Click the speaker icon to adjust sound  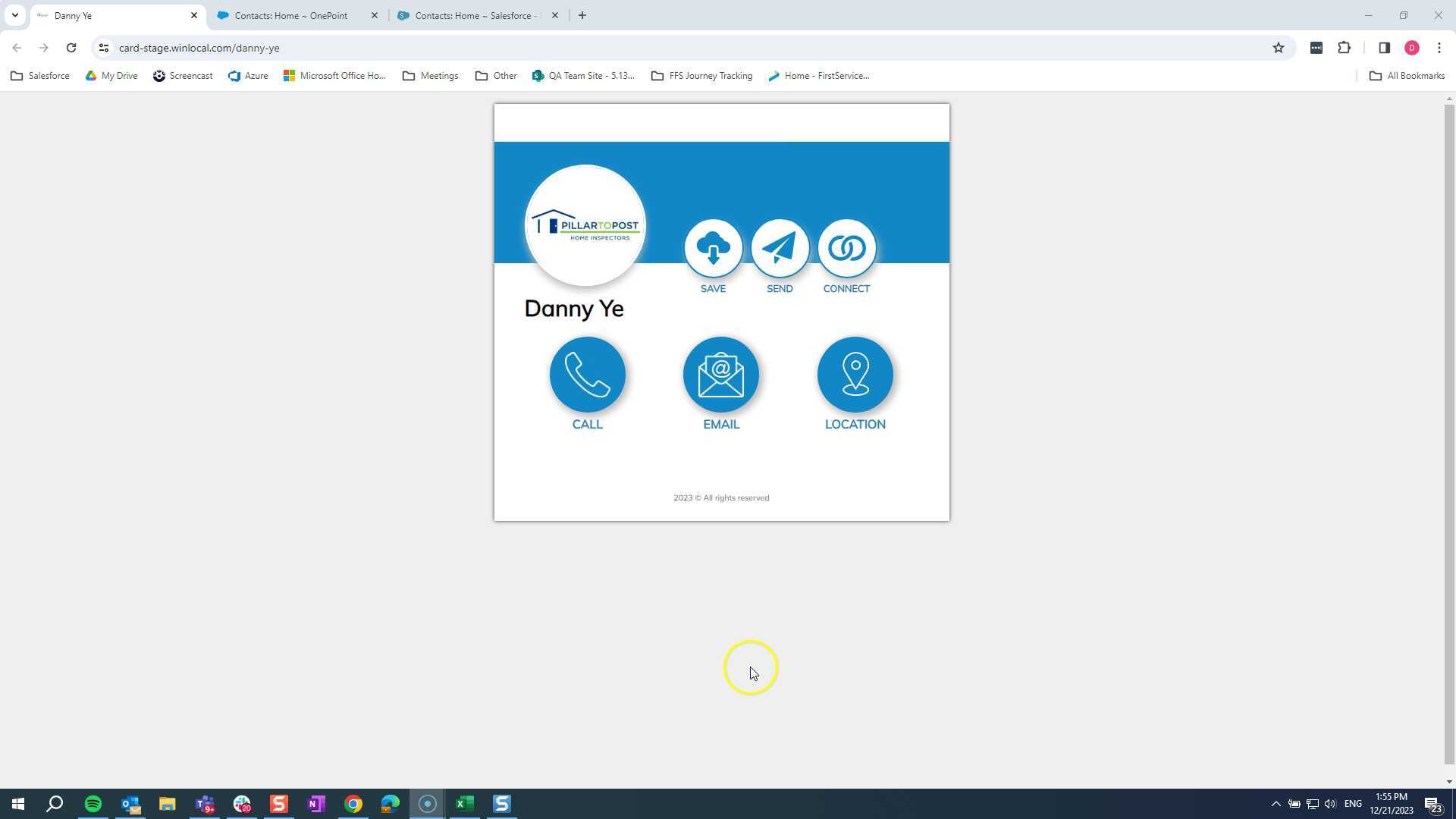point(1329,803)
